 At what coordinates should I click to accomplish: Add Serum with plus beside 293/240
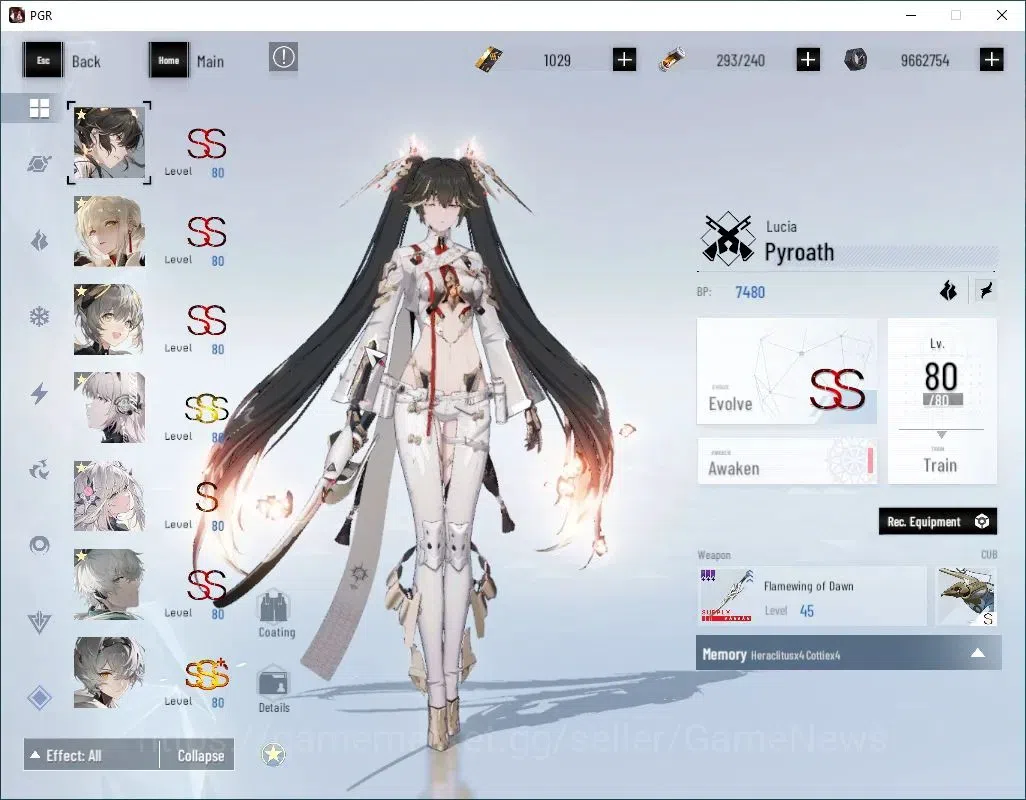(x=808, y=60)
